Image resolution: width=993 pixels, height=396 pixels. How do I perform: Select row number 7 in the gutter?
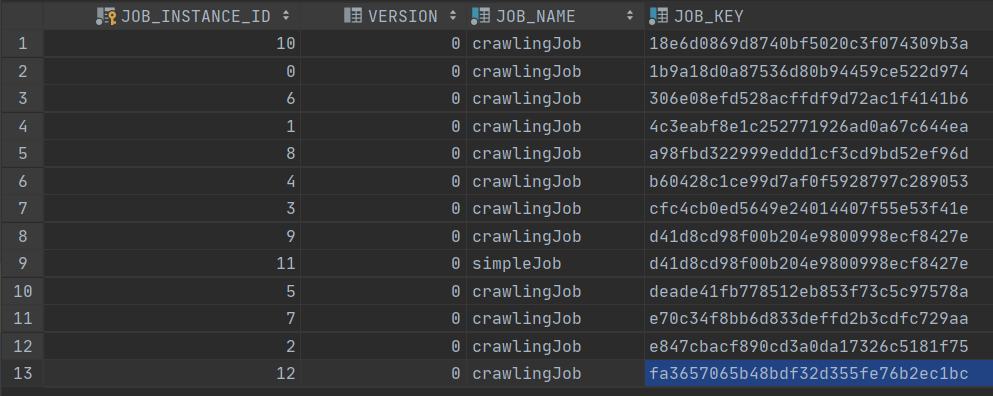click(22, 208)
